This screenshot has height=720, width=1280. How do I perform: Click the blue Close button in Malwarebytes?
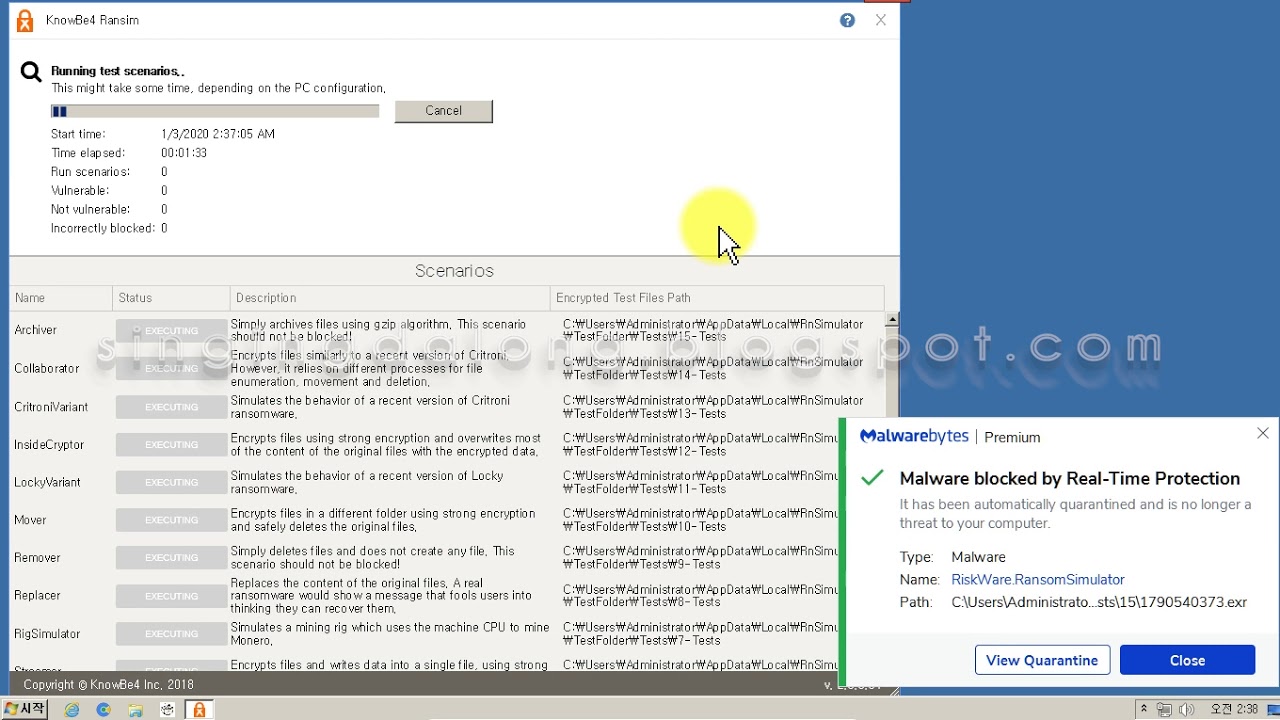(x=1187, y=660)
